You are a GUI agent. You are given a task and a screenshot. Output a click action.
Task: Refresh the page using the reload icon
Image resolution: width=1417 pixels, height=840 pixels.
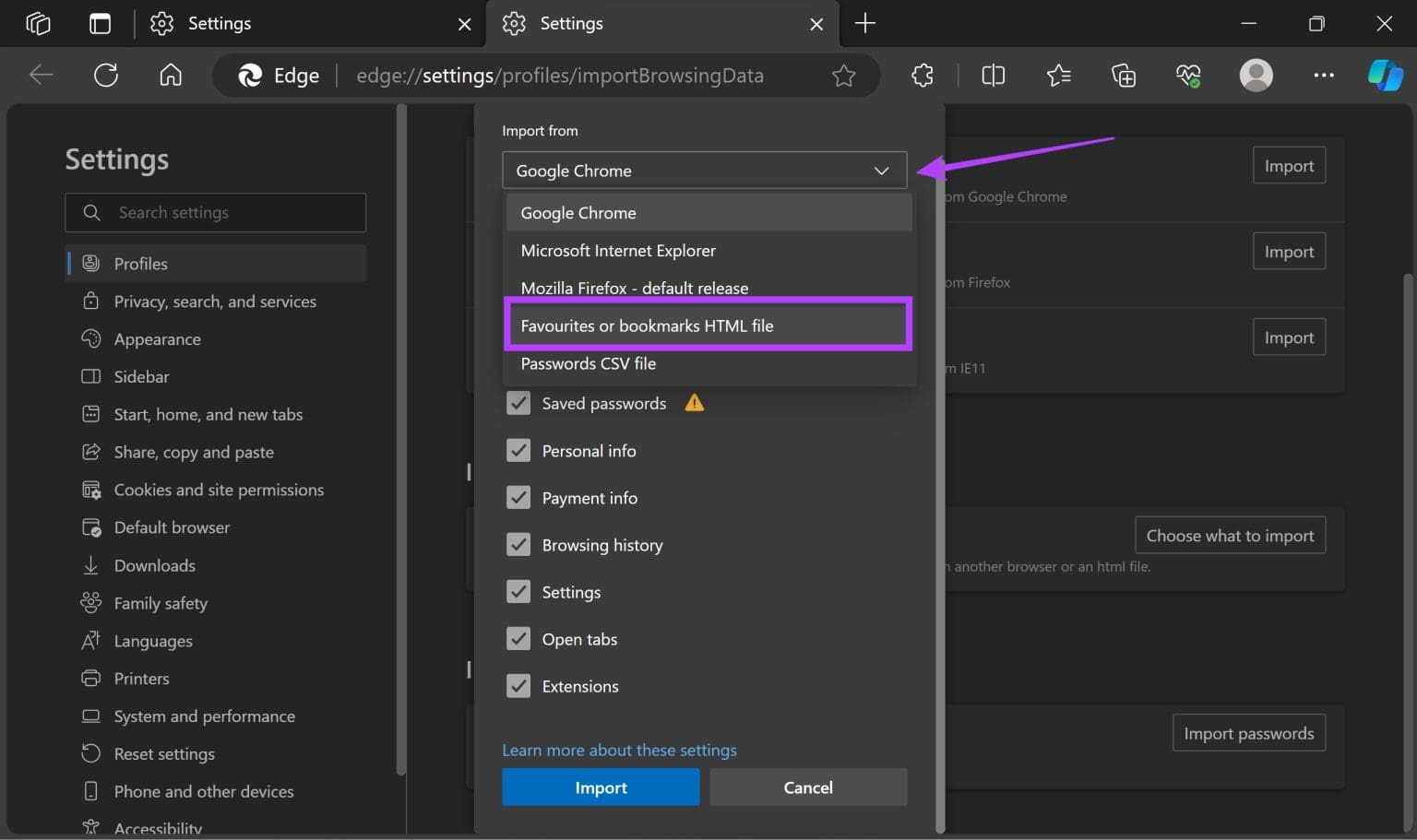tap(105, 75)
